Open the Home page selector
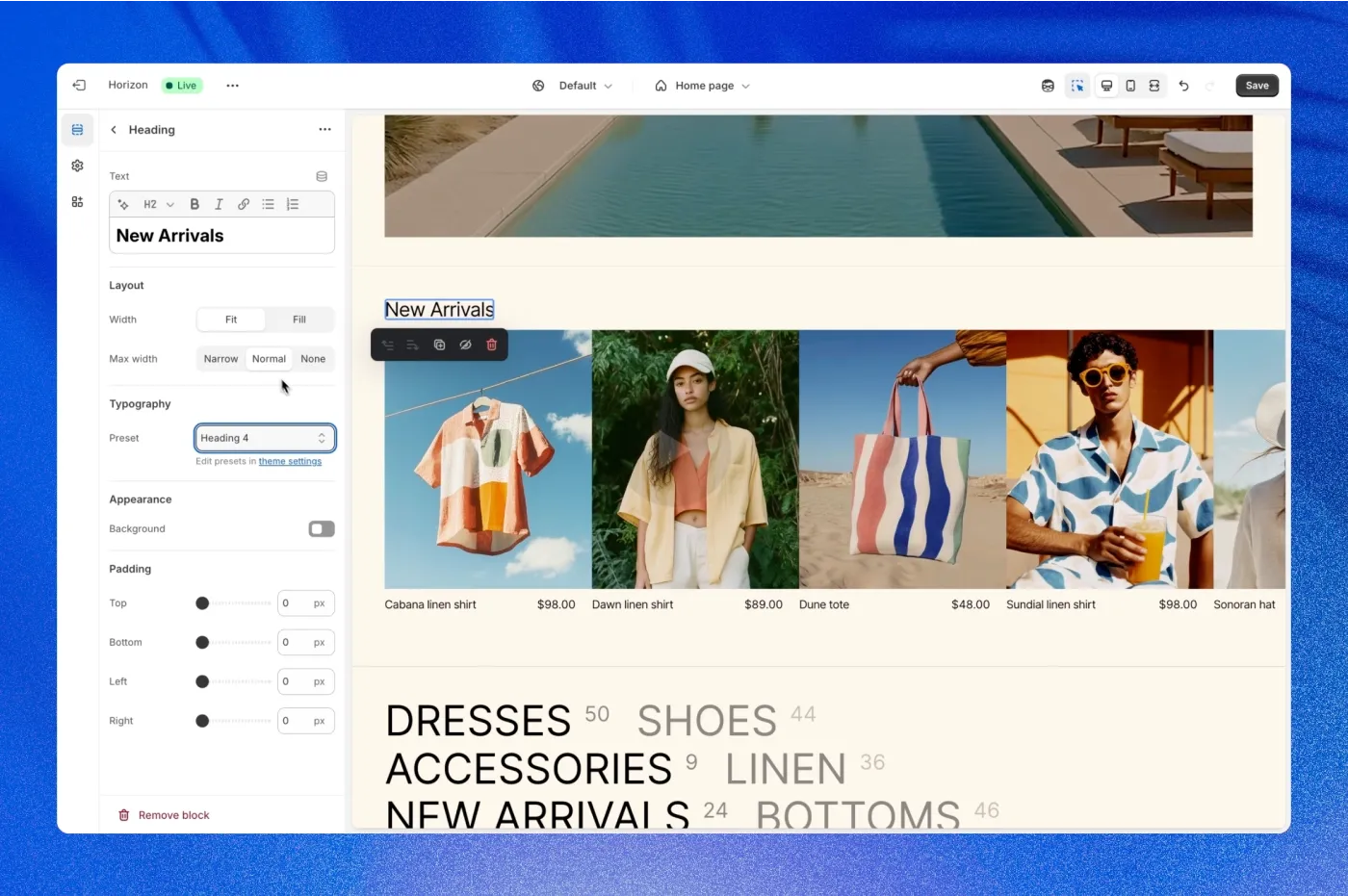This screenshot has height=896, width=1348. (703, 86)
